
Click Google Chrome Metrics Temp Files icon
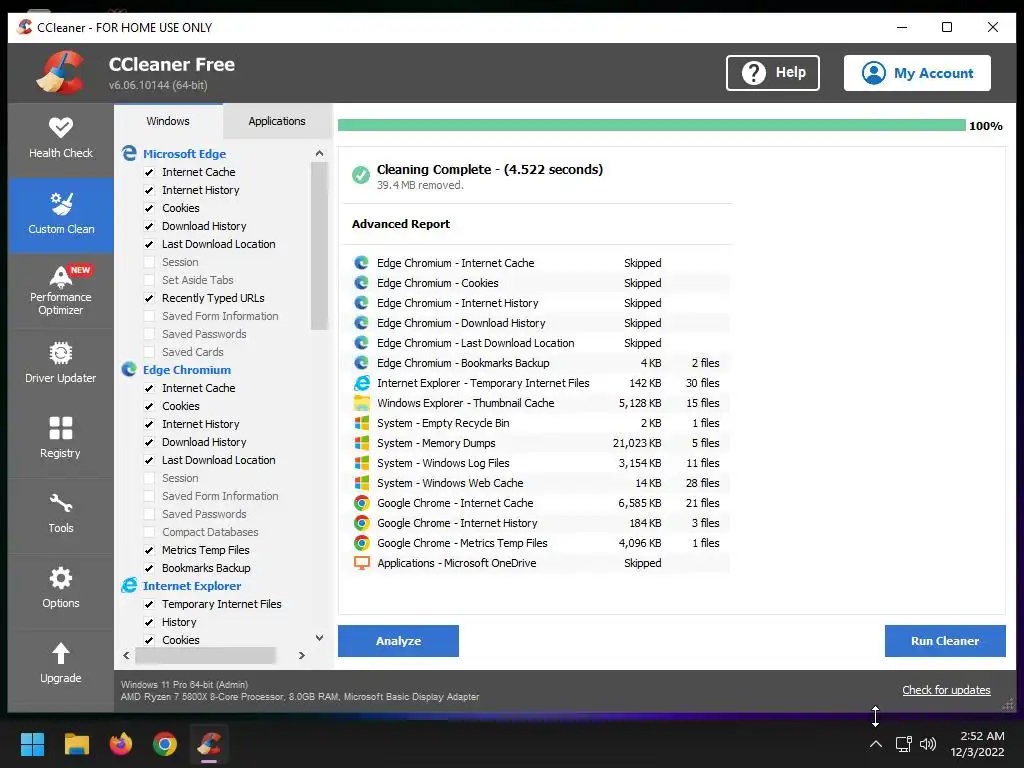tap(361, 543)
